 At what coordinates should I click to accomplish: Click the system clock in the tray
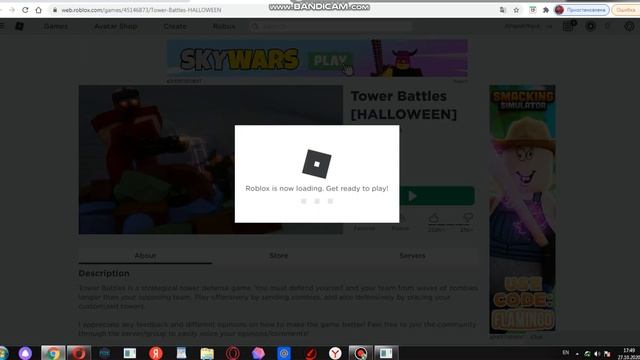tap(630, 353)
